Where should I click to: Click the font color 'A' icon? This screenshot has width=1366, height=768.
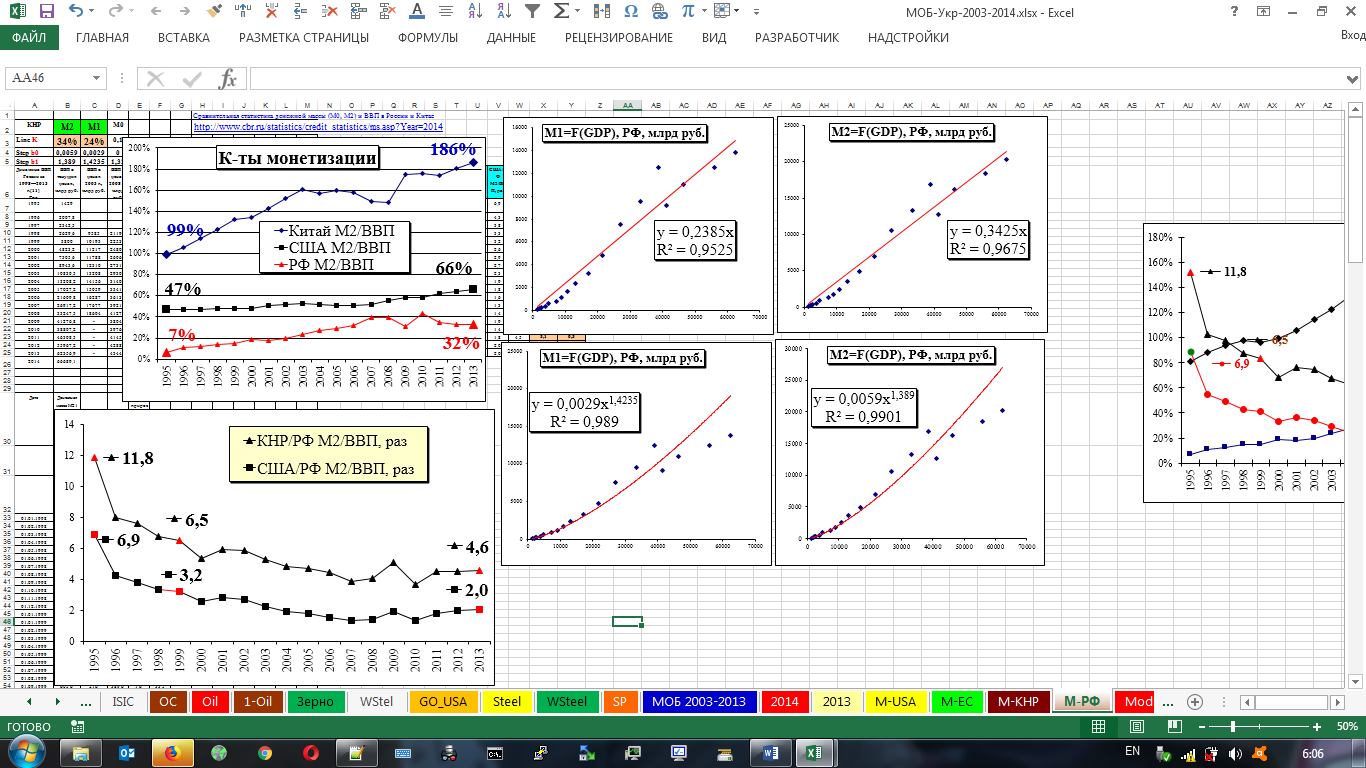417,12
